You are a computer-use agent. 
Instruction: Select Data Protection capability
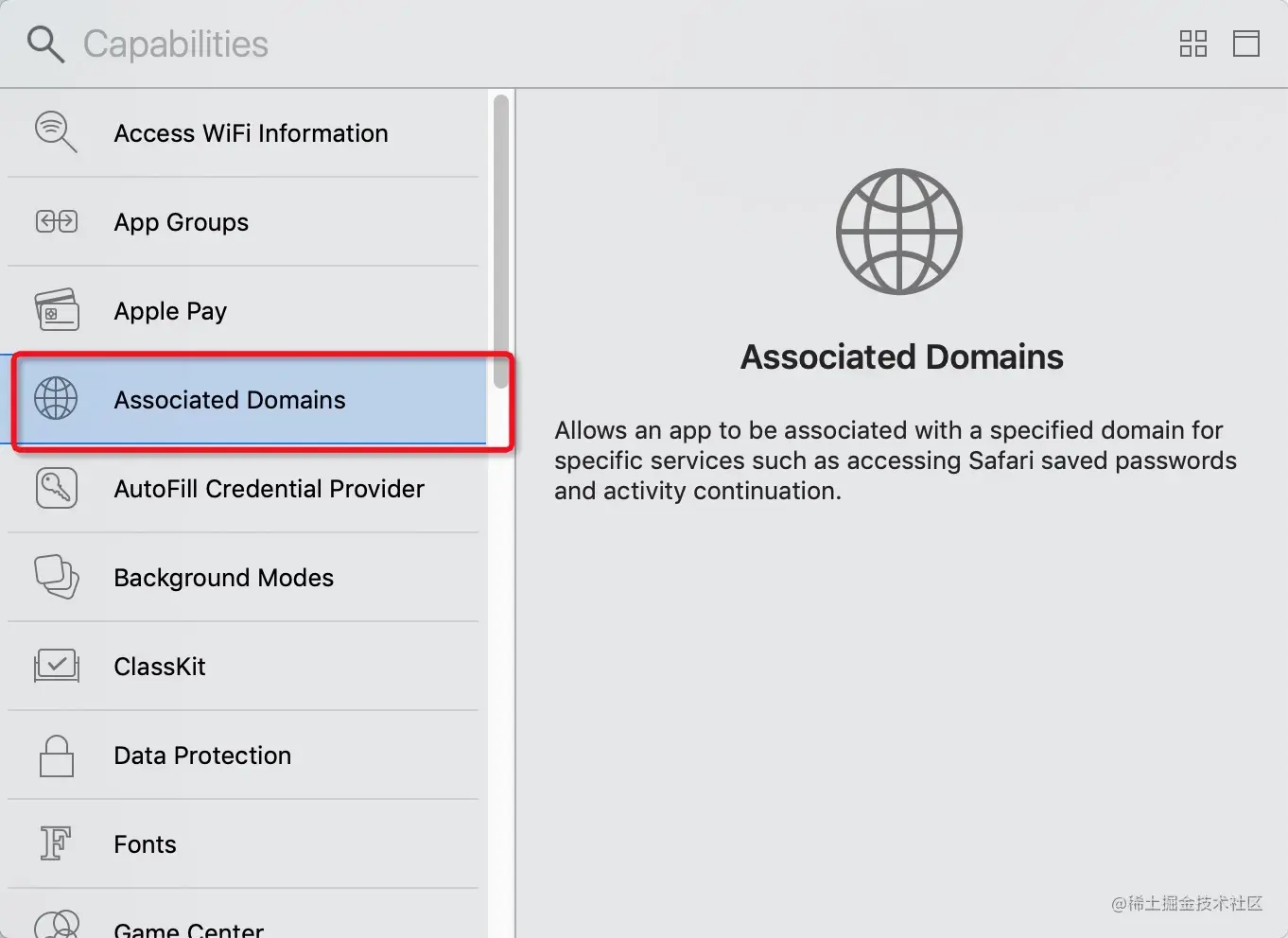[202, 756]
